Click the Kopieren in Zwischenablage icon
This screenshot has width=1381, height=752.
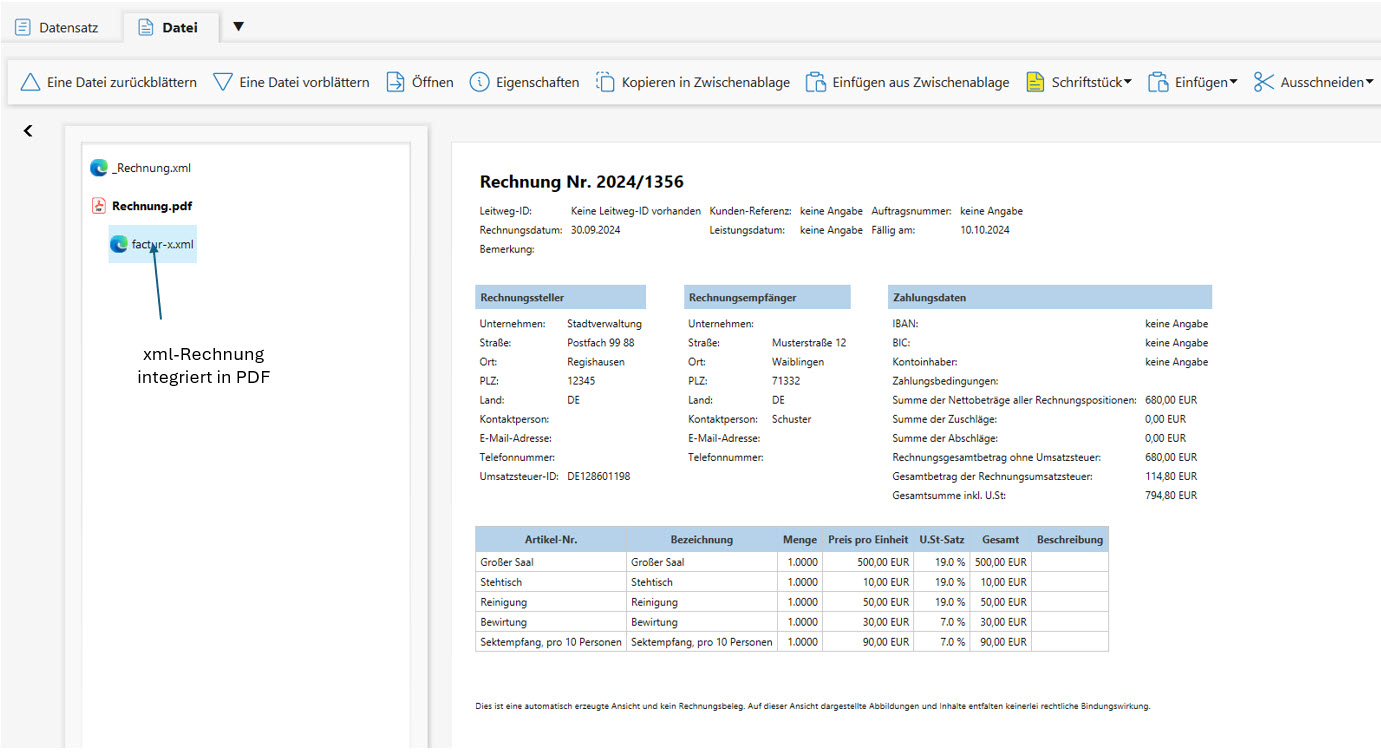(605, 82)
